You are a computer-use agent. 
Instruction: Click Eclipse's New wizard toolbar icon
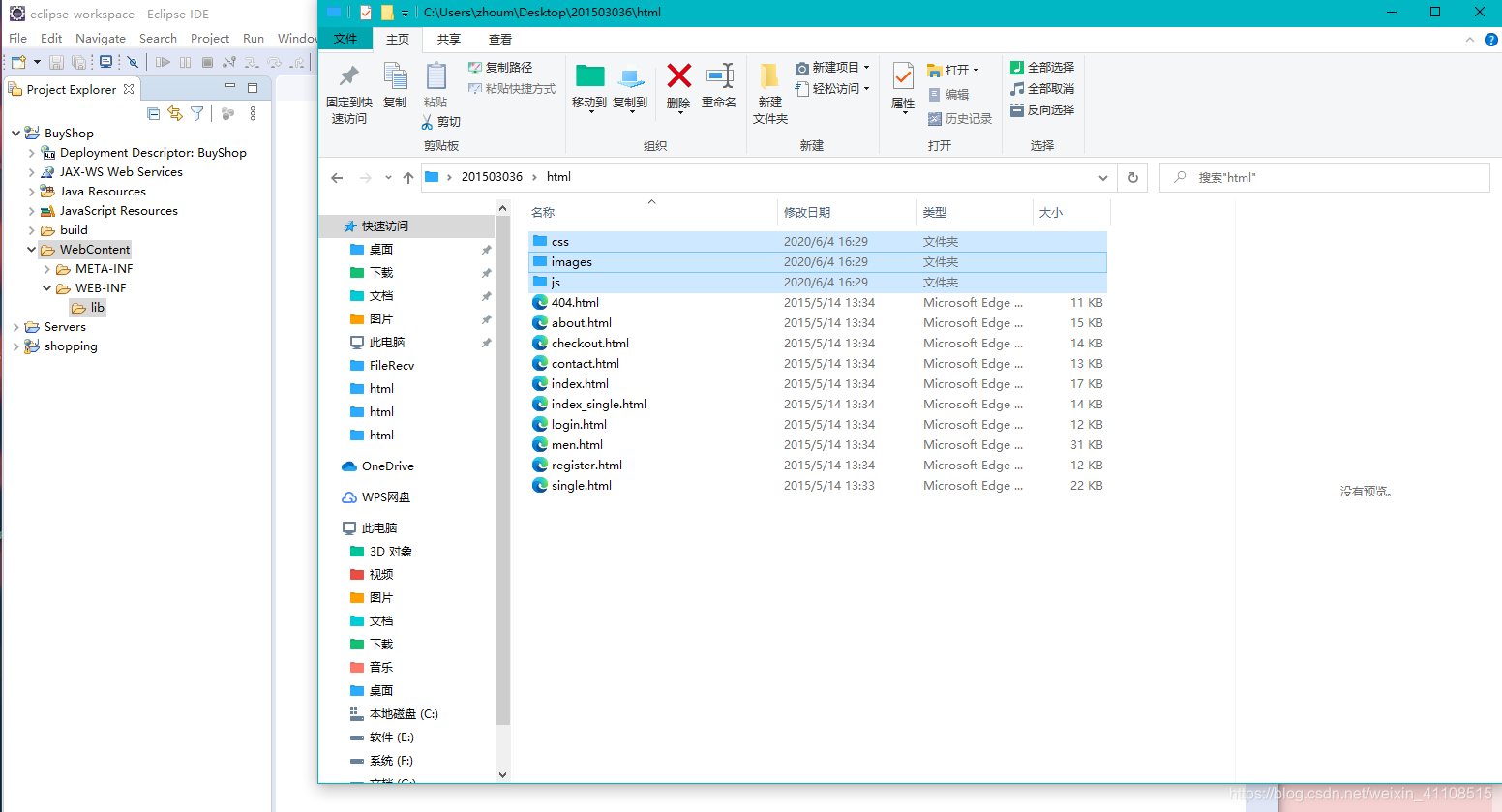pyautogui.click(x=18, y=62)
